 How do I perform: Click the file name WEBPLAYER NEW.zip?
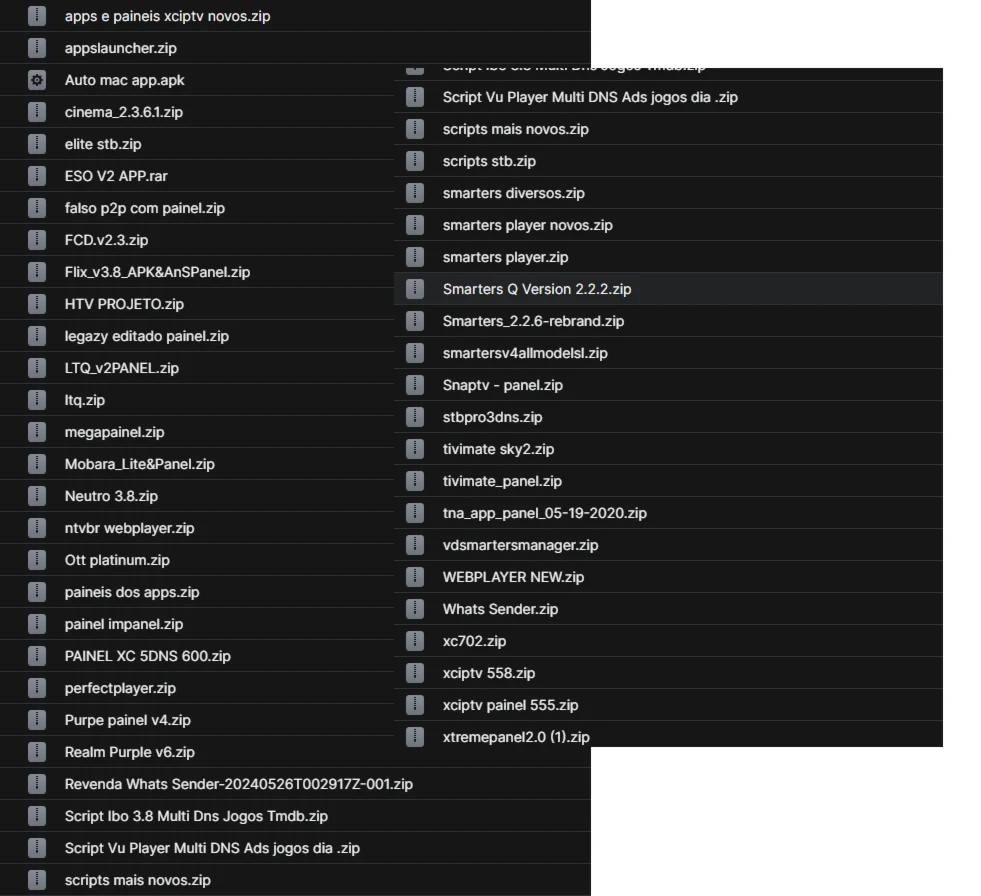(513, 577)
